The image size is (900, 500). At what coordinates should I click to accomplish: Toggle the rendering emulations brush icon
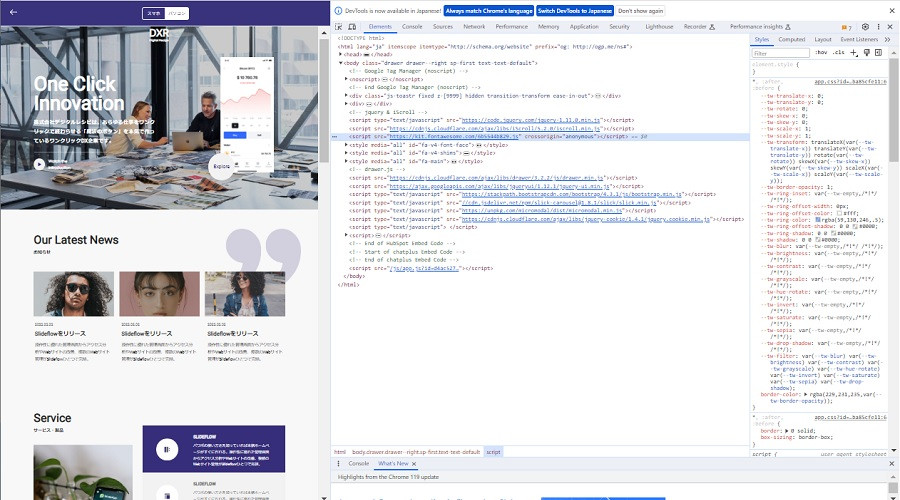tap(867, 53)
